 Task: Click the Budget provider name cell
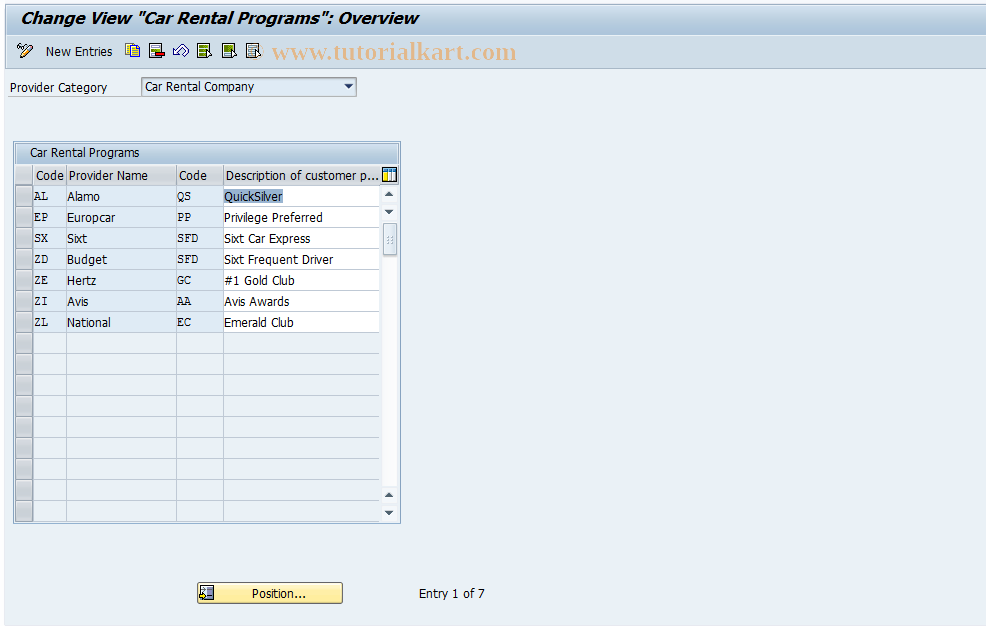point(121,260)
